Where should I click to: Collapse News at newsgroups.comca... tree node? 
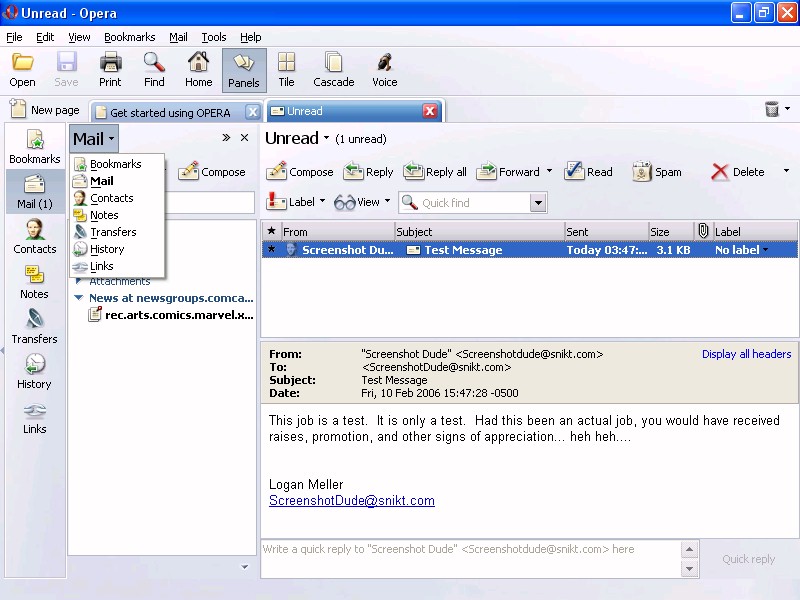coord(79,297)
